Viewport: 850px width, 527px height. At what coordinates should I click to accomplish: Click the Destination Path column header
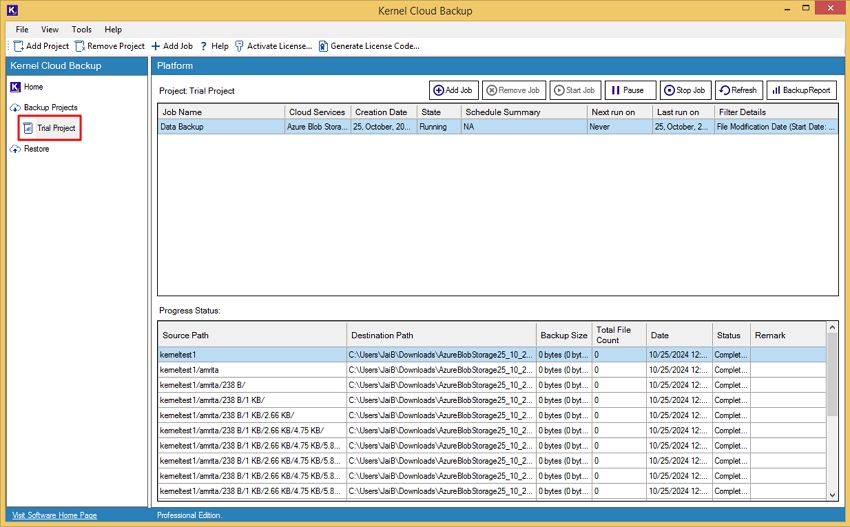click(x=441, y=335)
